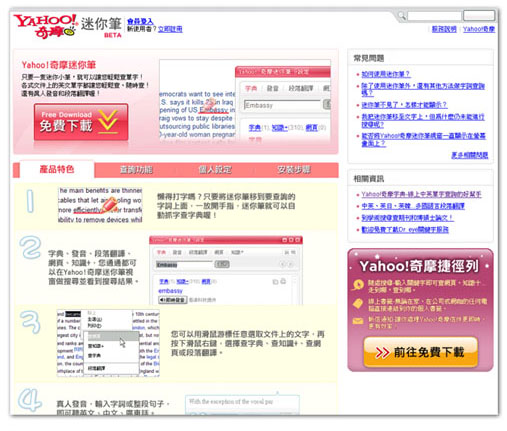This screenshot has height=431, width=507.
Task: Click the orange 前往免費下載 button
Action: 420,352
